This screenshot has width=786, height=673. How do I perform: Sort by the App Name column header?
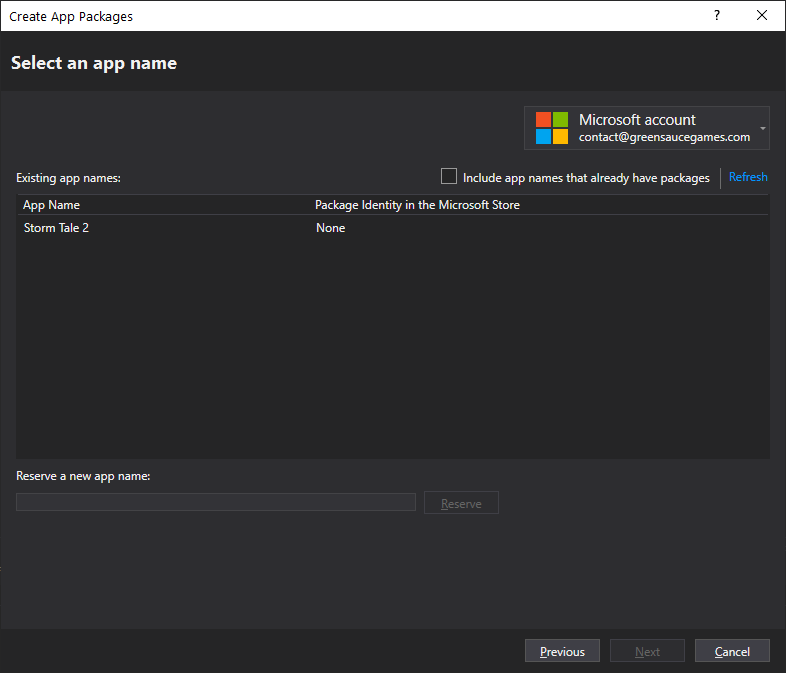click(52, 205)
